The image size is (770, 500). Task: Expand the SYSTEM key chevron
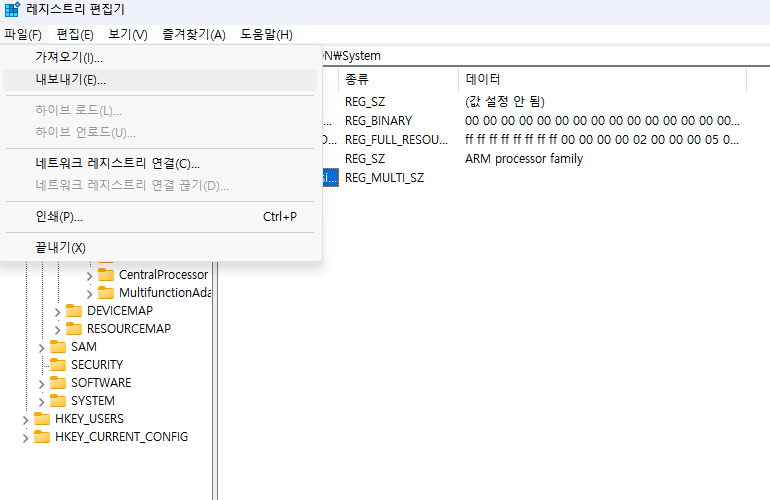41,401
